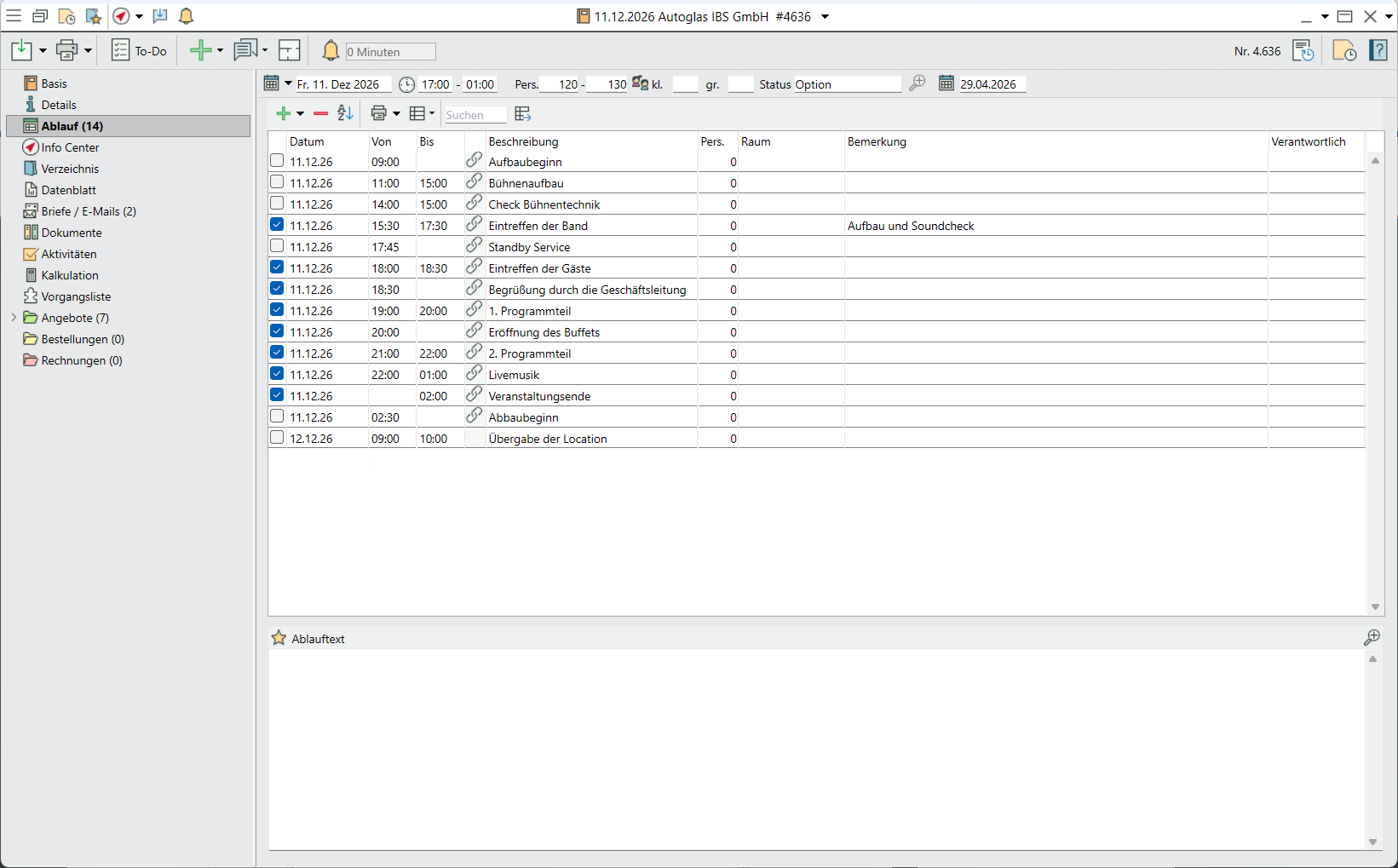Click the bell reminder icon beside Minuten
Viewport: 1398px width, 868px height.
click(x=331, y=51)
